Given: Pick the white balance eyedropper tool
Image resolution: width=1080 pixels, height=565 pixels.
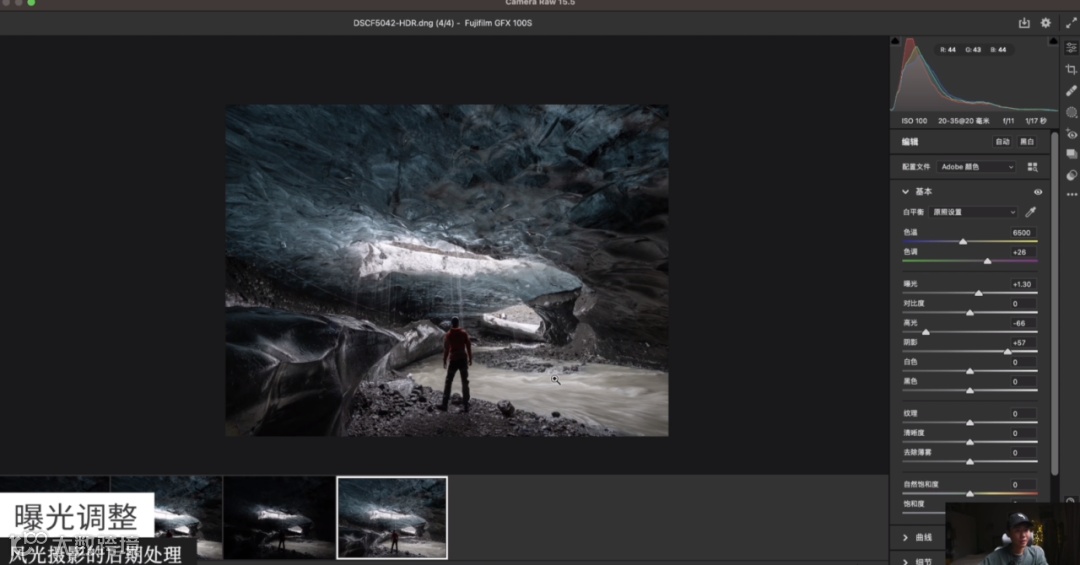Looking at the screenshot, I should [1031, 212].
